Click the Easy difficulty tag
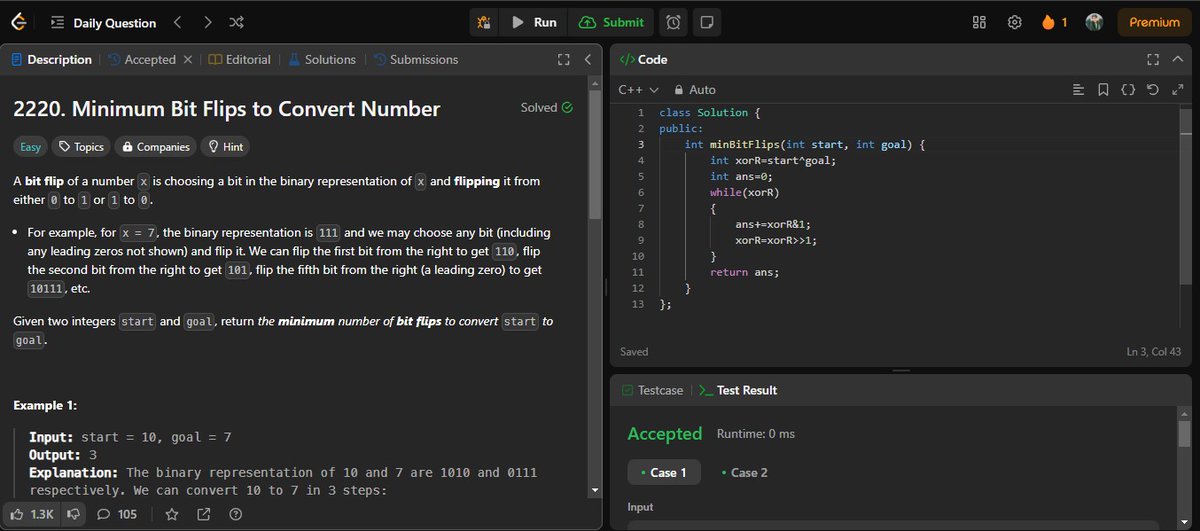The height and width of the screenshot is (531, 1200). tap(31, 147)
